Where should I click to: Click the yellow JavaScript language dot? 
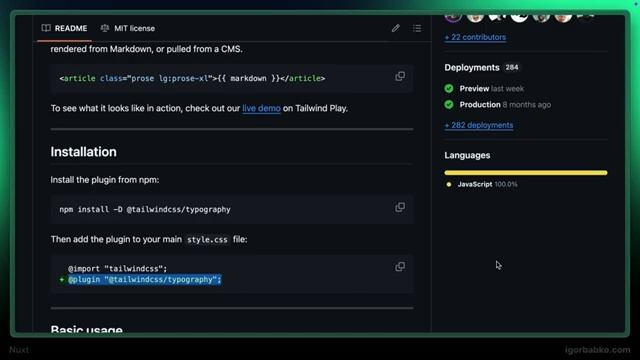point(449,184)
